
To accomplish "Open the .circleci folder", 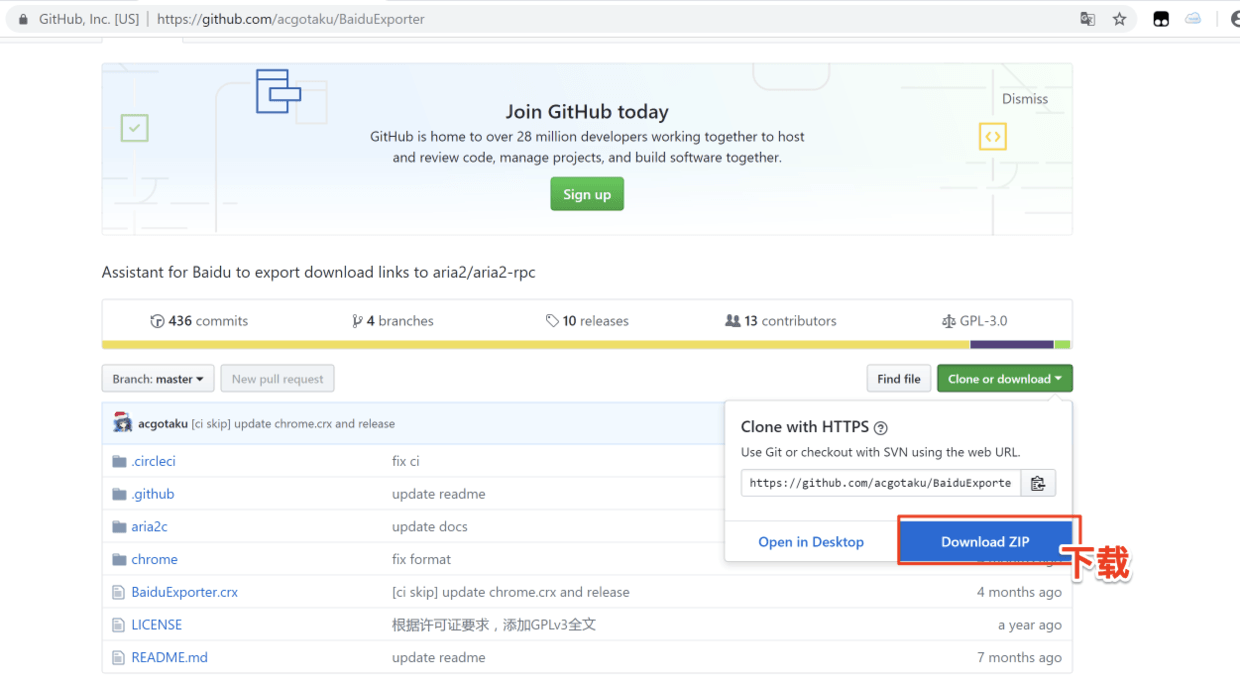I will (153, 461).
